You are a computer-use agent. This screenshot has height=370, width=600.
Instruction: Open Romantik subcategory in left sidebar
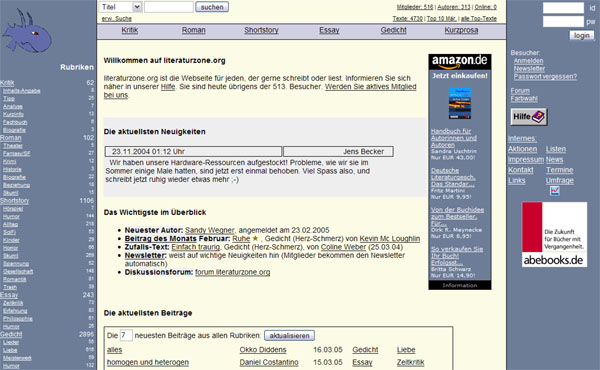click(15, 279)
